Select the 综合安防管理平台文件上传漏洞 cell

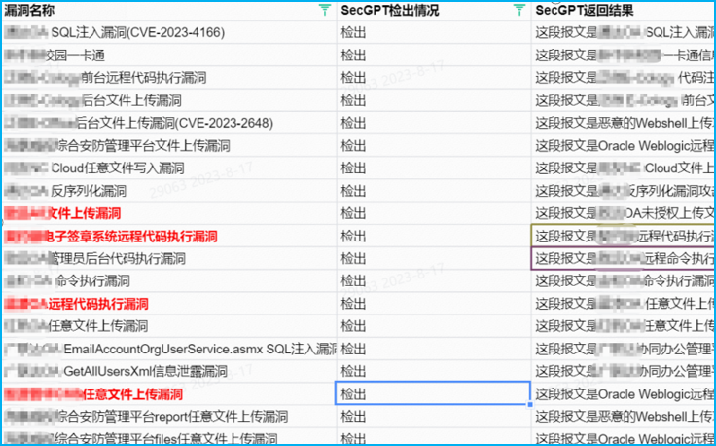pyautogui.click(x=169, y=146)
